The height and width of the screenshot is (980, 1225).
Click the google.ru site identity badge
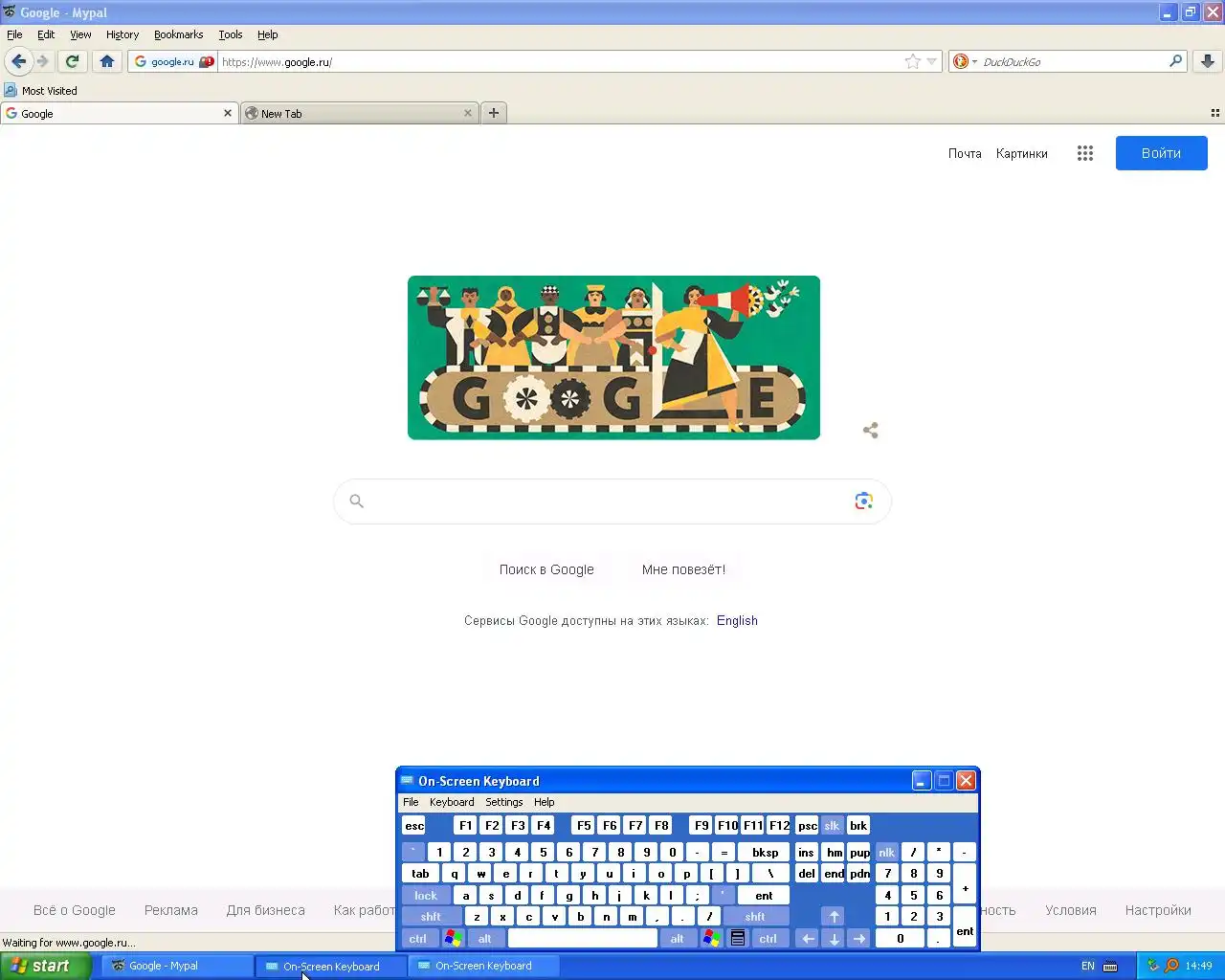click(x=173, y=61)
